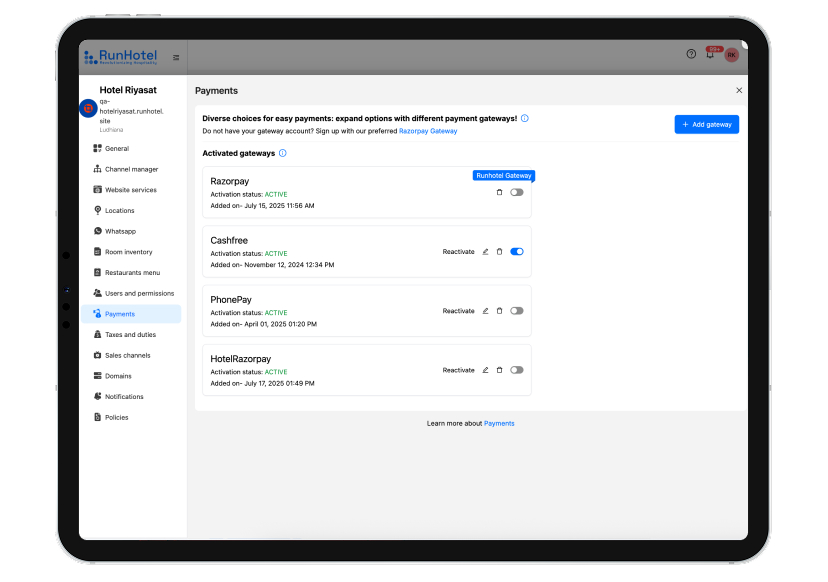
Task: Click Hotel Riyasat red logo icon
Action: pyautogui.click(x=88, y=108)
